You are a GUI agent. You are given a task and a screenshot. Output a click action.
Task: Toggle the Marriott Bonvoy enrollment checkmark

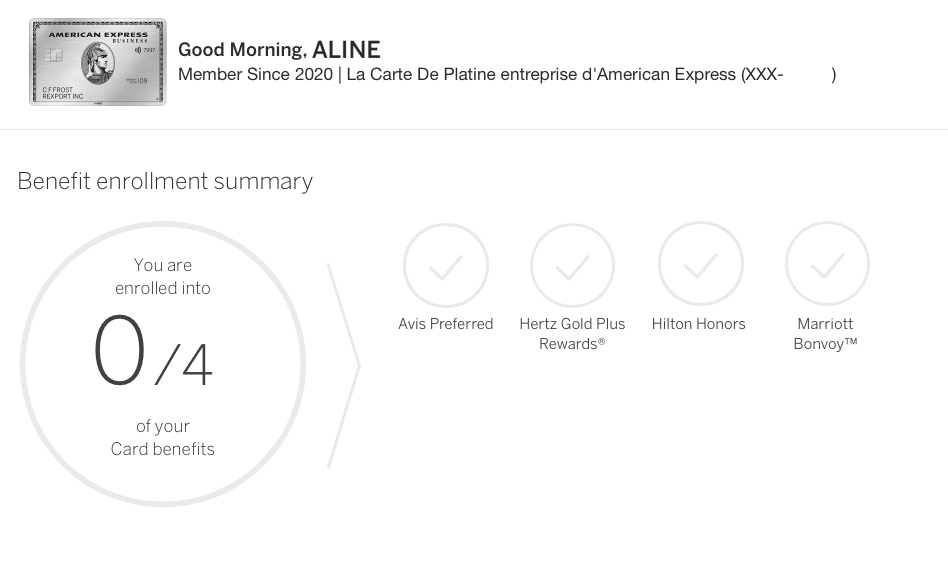(x=827, y=263)
